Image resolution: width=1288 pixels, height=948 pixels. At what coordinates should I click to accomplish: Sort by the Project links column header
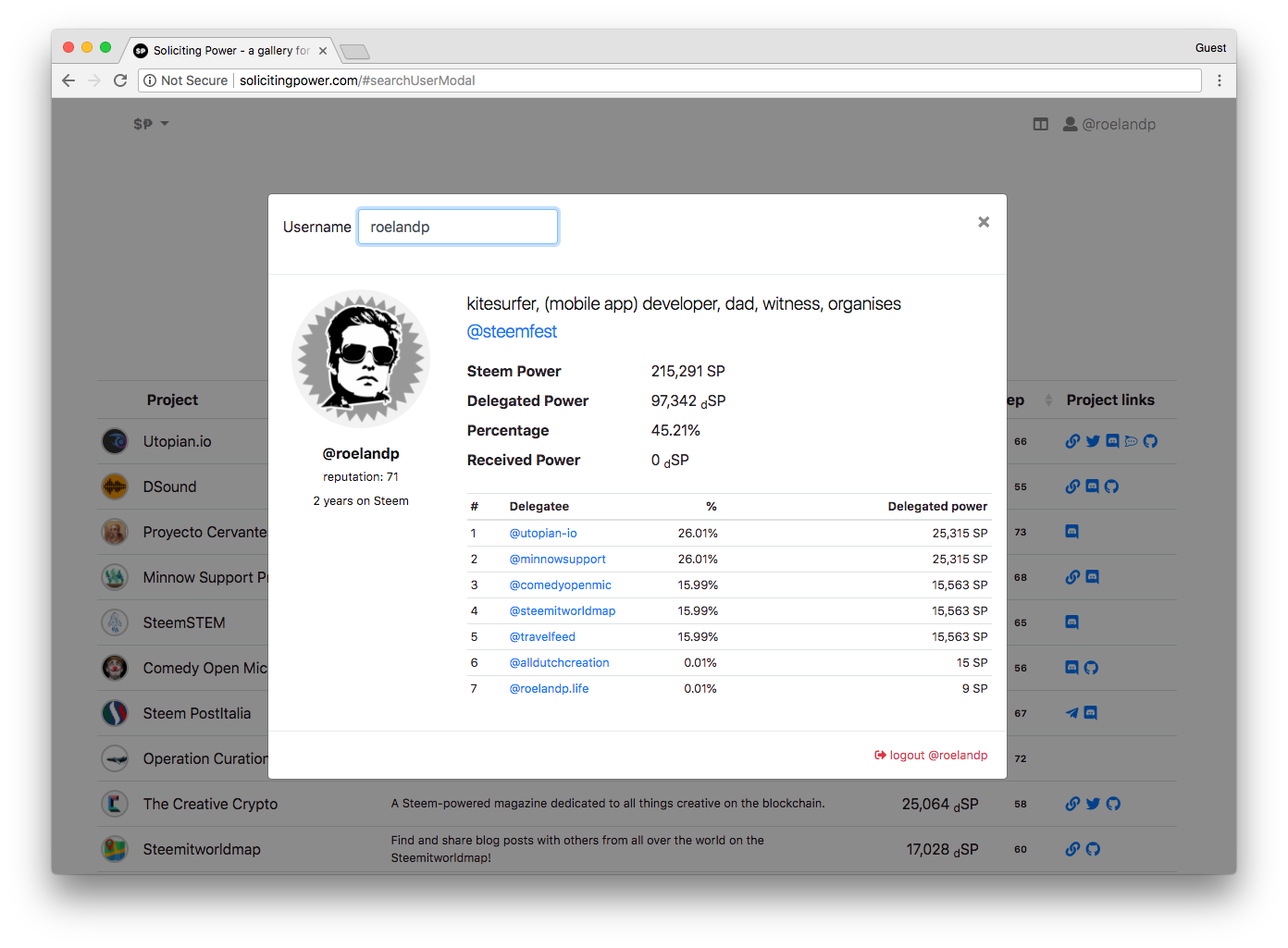pyautogui.click(x=1110, y=400)
